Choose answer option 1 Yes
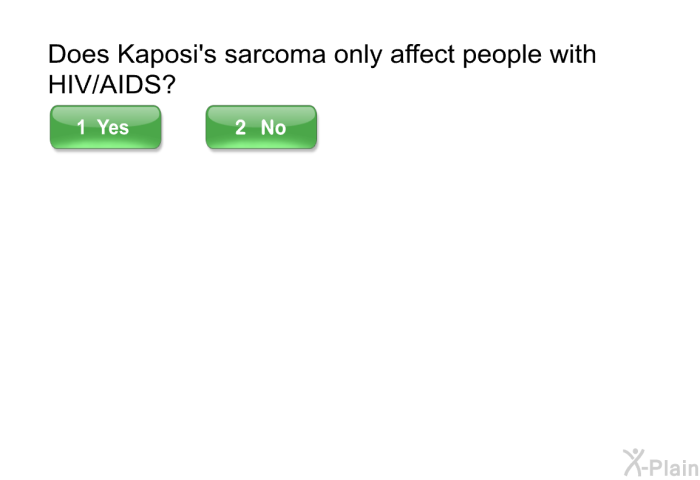This screenshot has width=700, height=480. click(x=105, y=128)
